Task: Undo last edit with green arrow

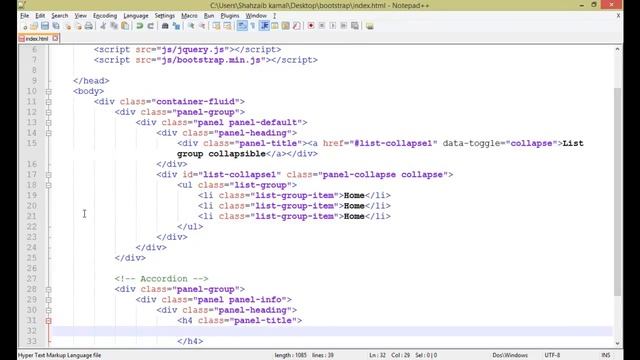Action: 140,26
